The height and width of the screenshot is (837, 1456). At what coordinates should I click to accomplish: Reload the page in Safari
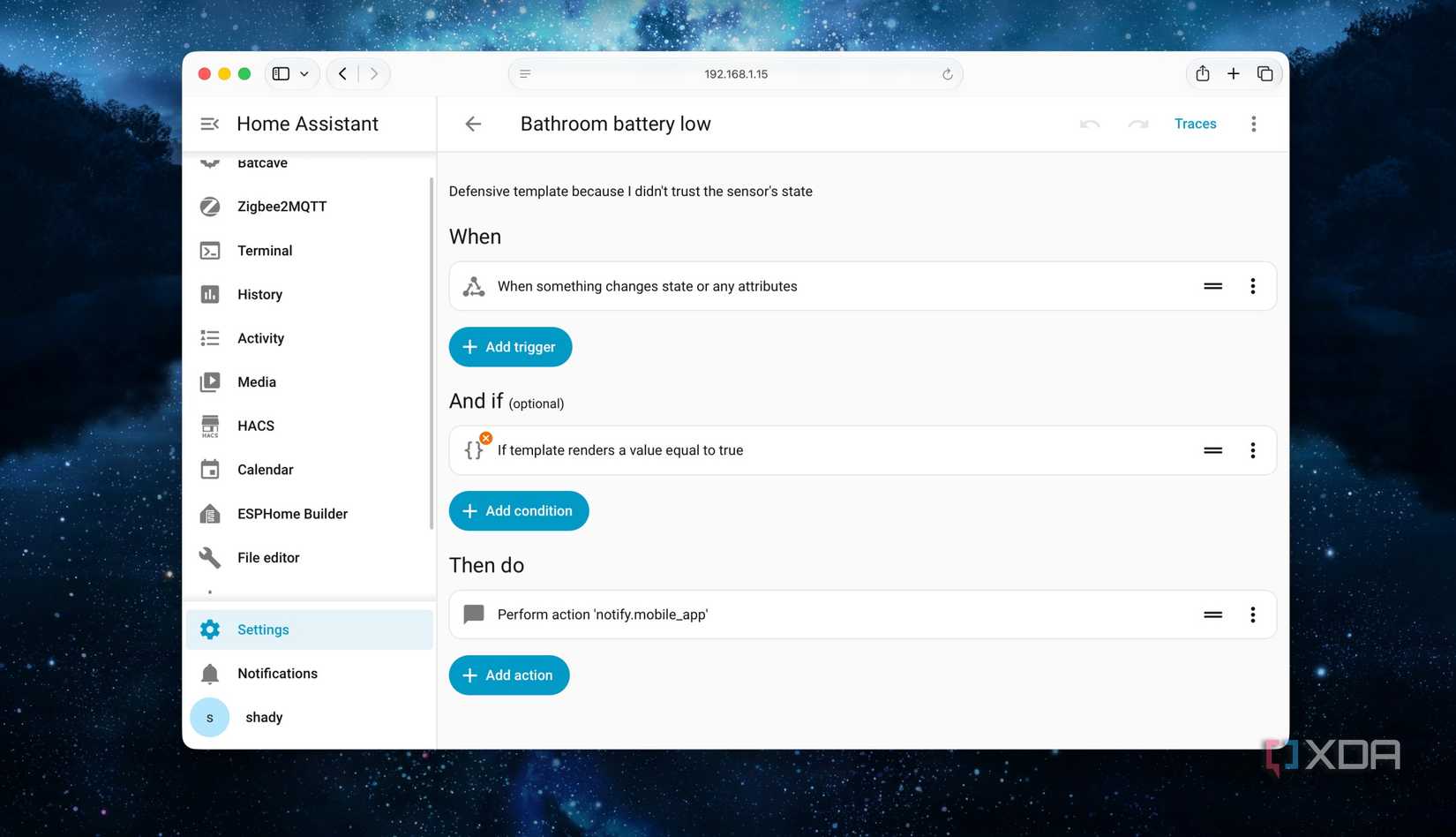(947, 74)
